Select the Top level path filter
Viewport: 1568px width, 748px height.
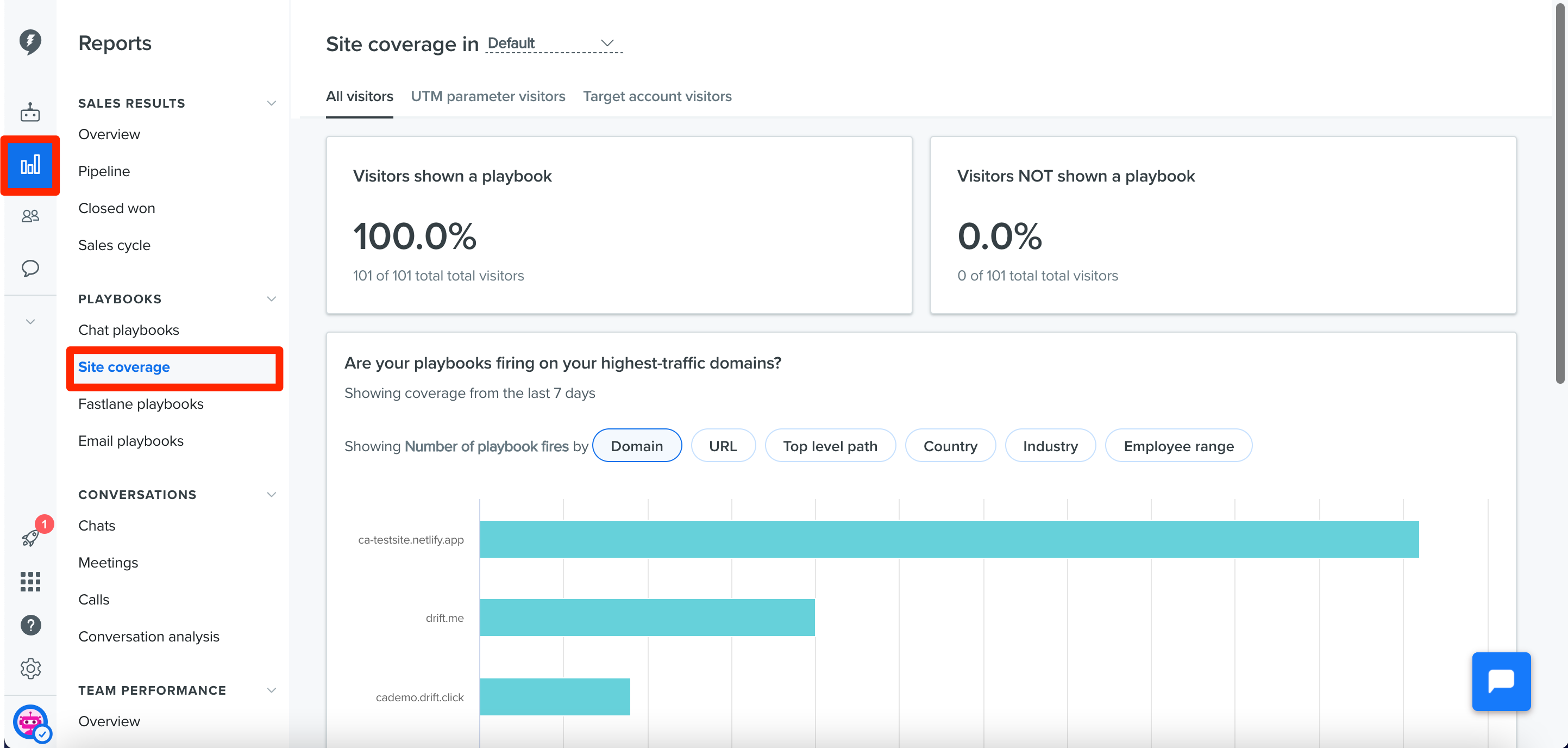830,446
